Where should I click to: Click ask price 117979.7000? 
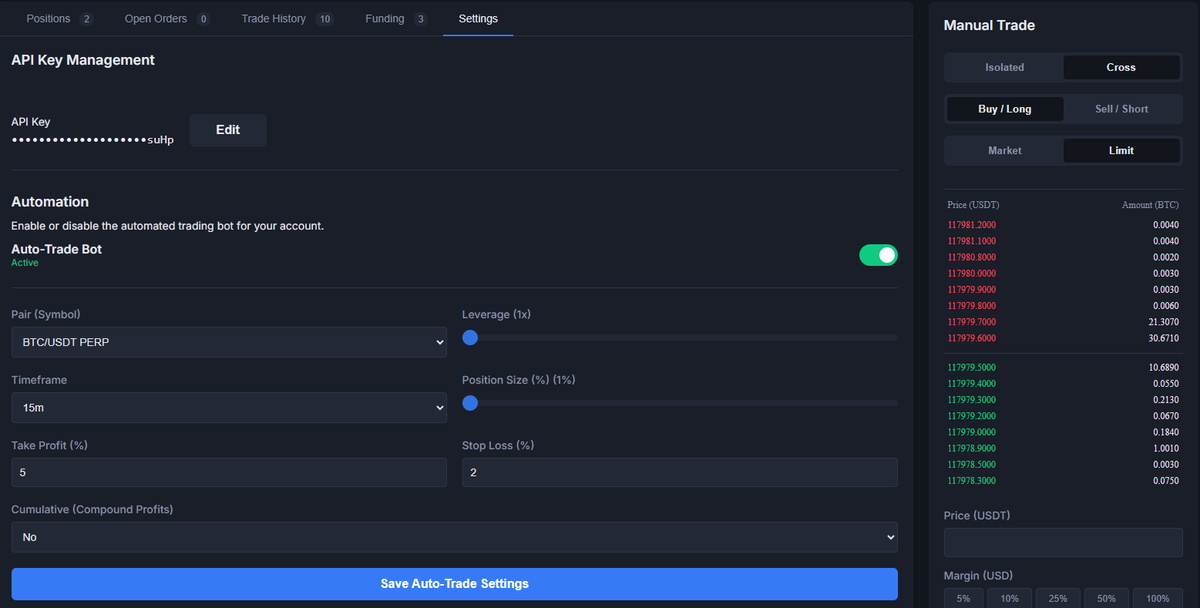971,322
